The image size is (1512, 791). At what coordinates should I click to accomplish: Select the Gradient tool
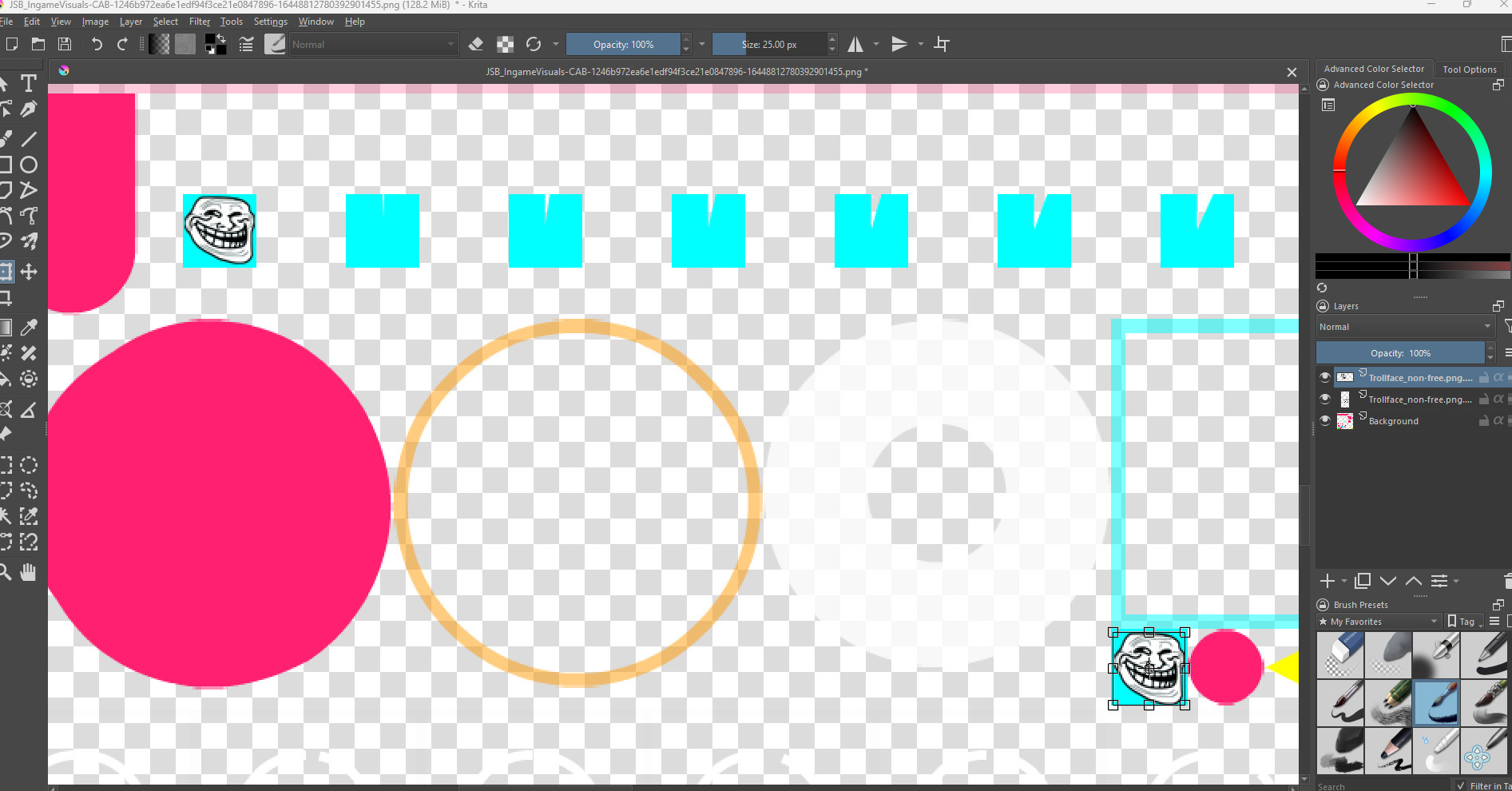click(6, 327)
